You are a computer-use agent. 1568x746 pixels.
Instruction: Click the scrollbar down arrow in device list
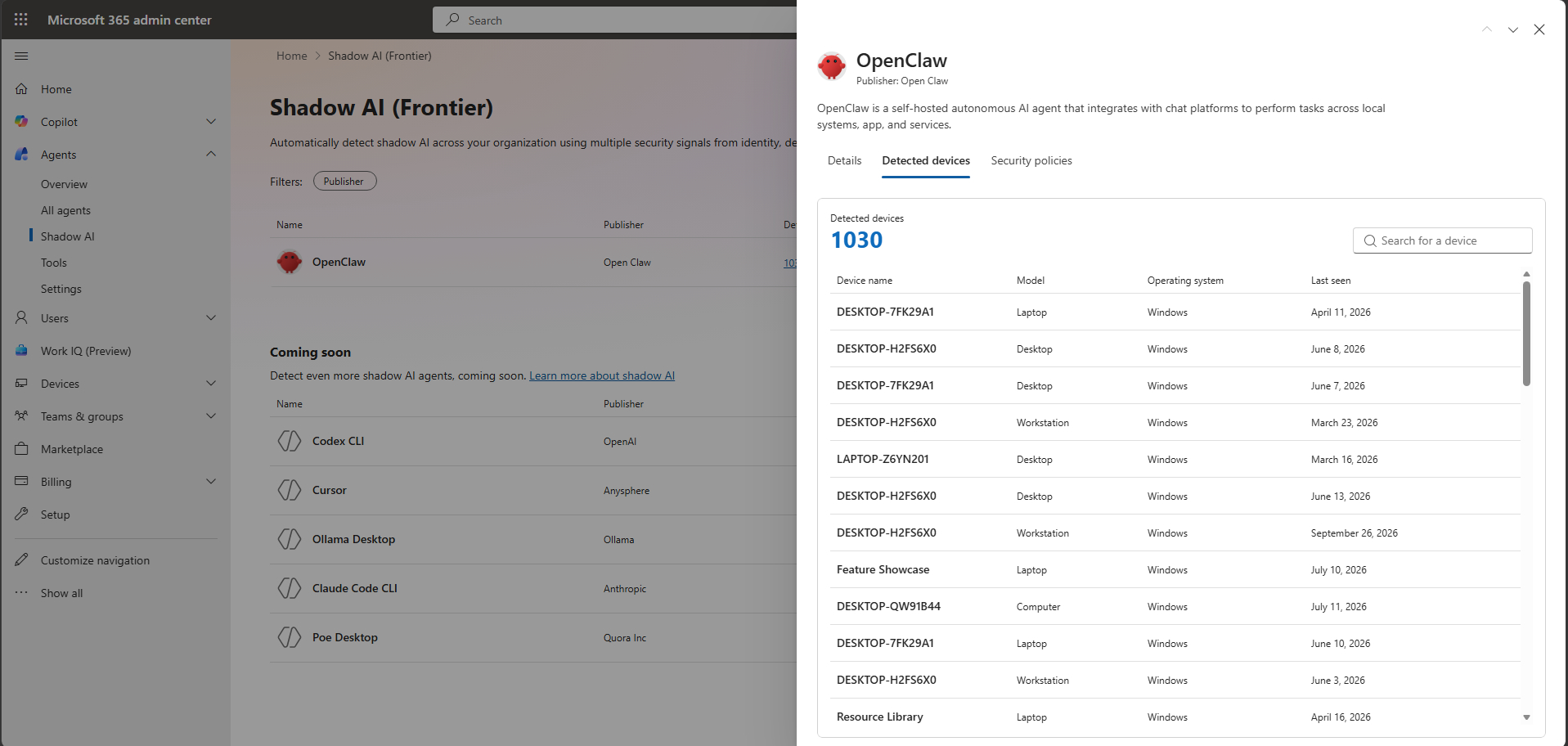[x=1526, y=717]
